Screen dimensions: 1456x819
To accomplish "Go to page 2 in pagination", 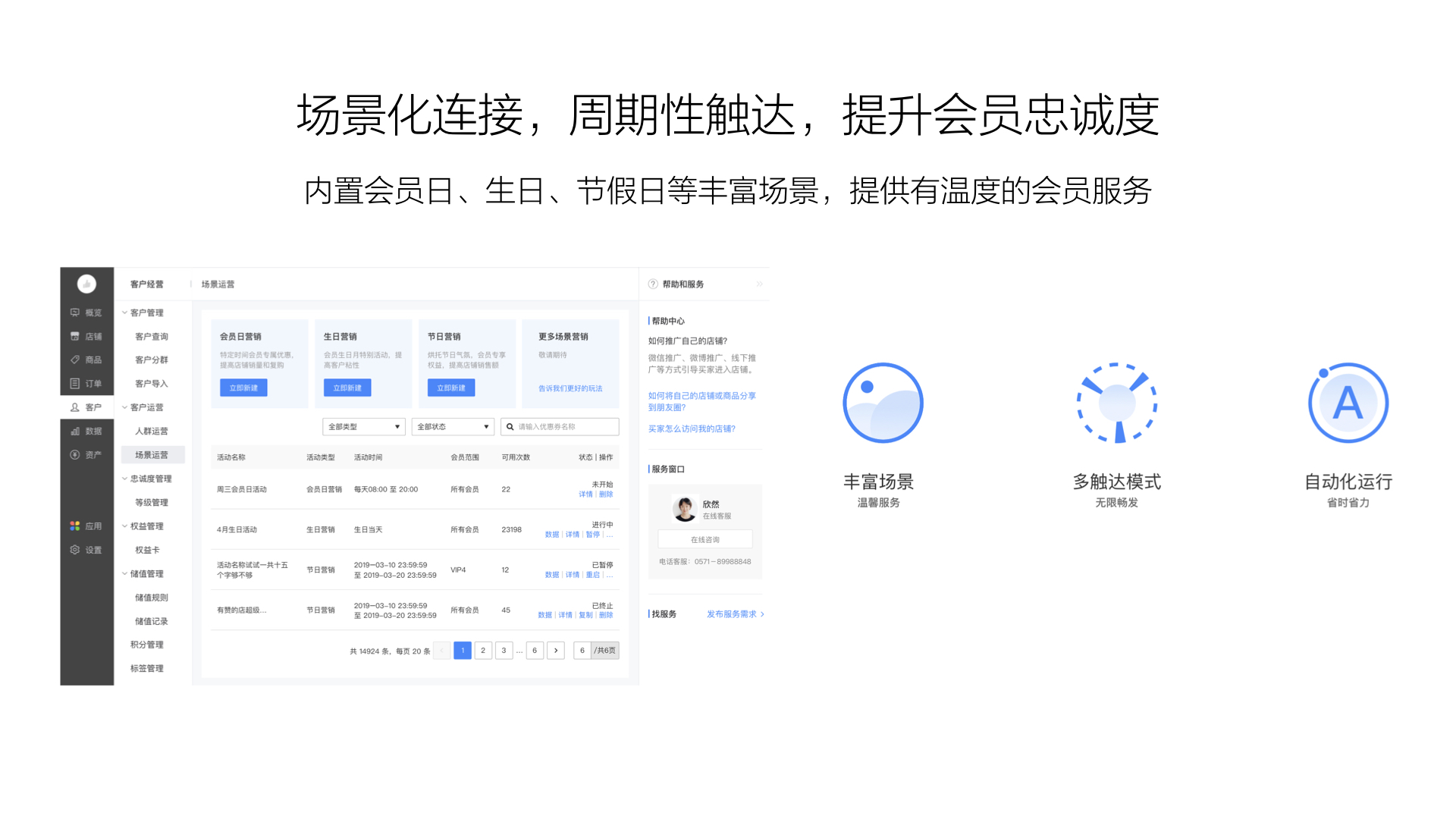I will tap(483, 651).
